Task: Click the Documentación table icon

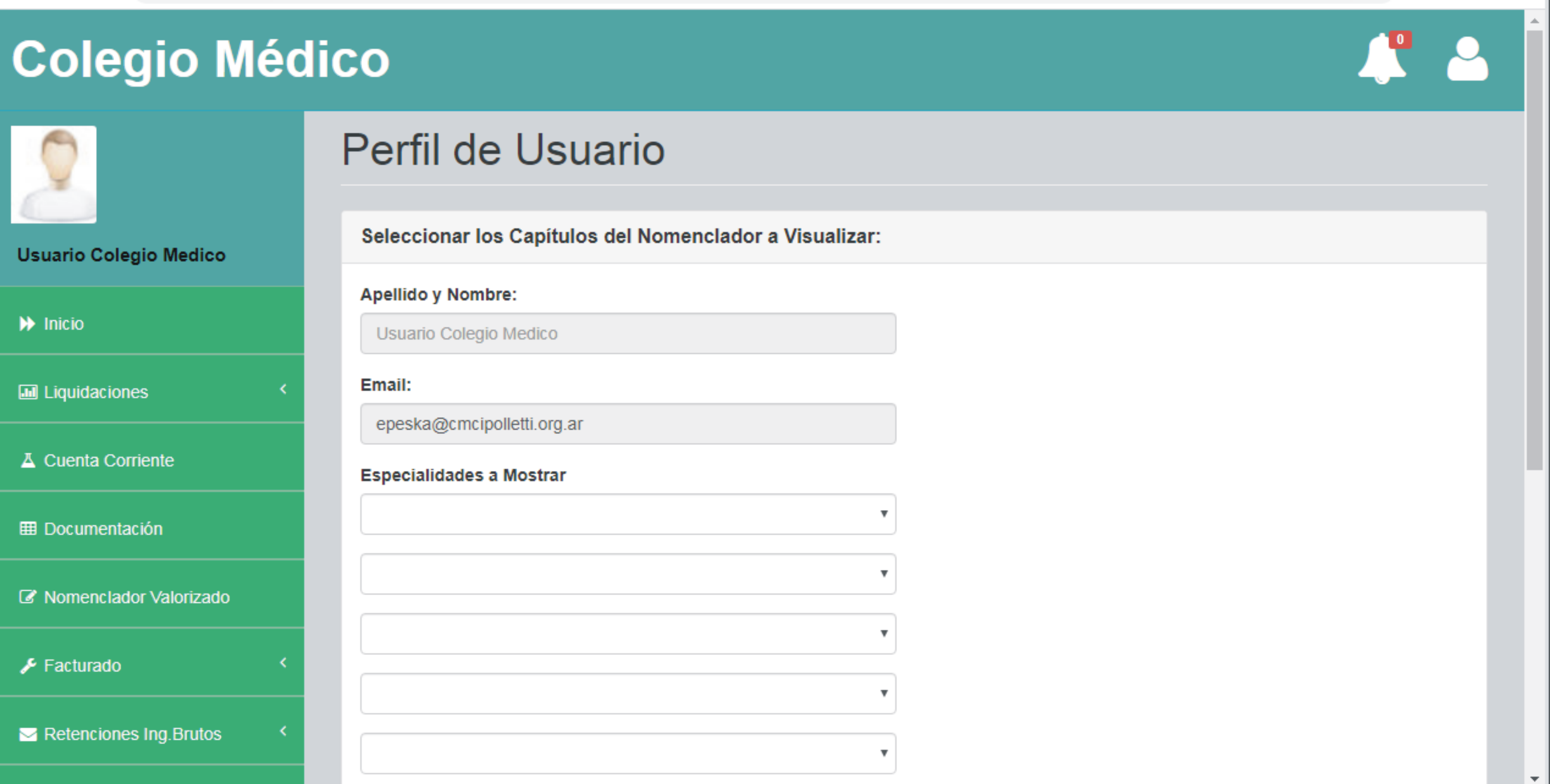Action: (28, 528)
